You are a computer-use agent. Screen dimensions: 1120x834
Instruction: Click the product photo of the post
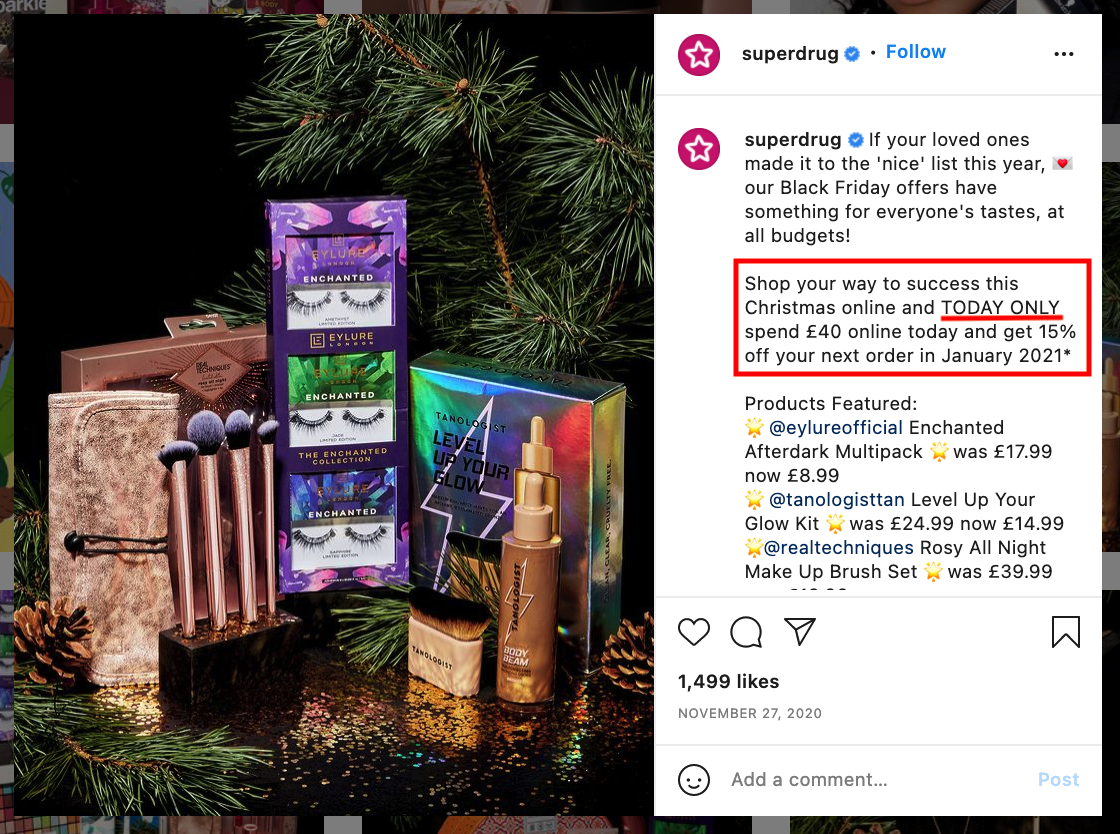[x=334, y=415]
